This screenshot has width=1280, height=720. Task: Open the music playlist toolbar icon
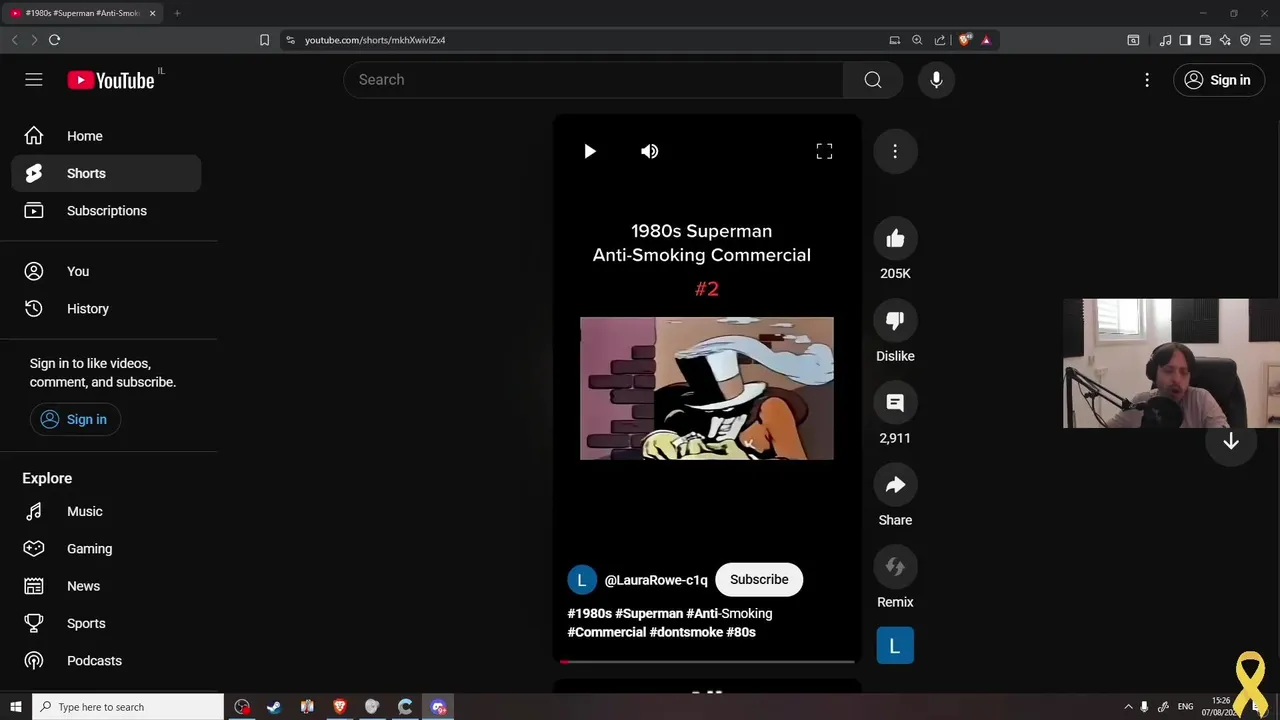[1165, 40]
